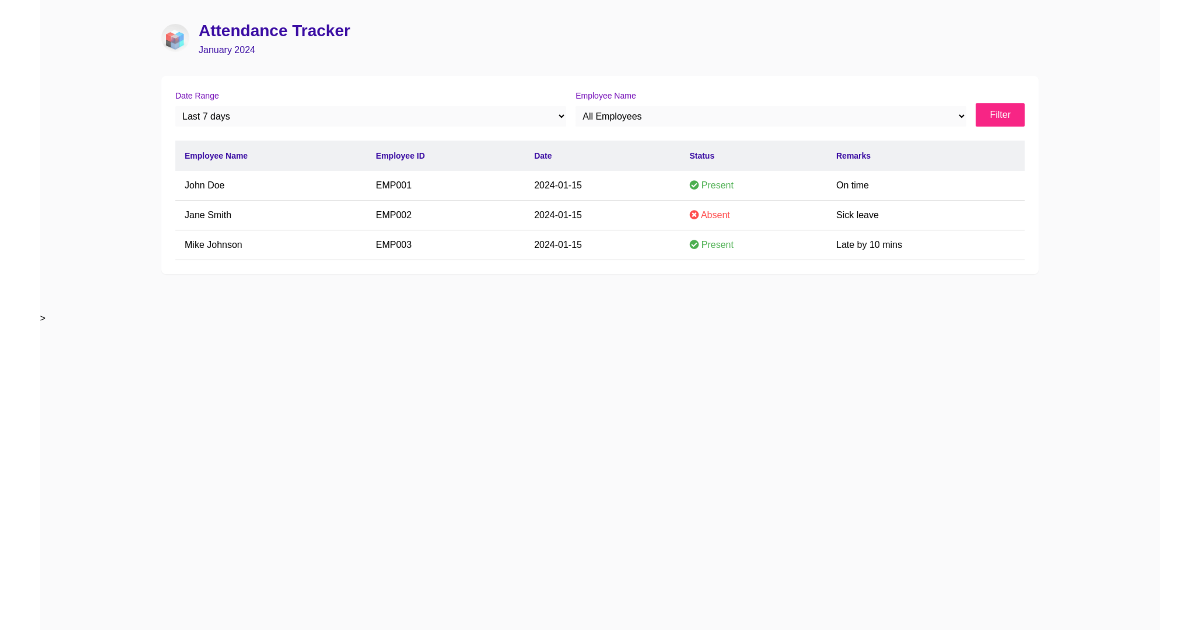Click the January 2024 subtitle link
The height and width of the screenshot is (630, 1200).
(x=227, y=49)
